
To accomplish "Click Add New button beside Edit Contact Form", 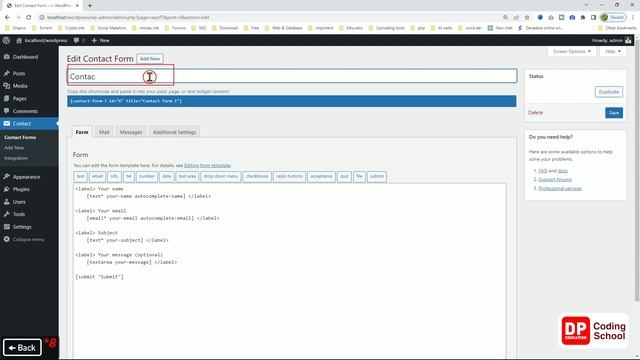I will (x=150, y=59).
